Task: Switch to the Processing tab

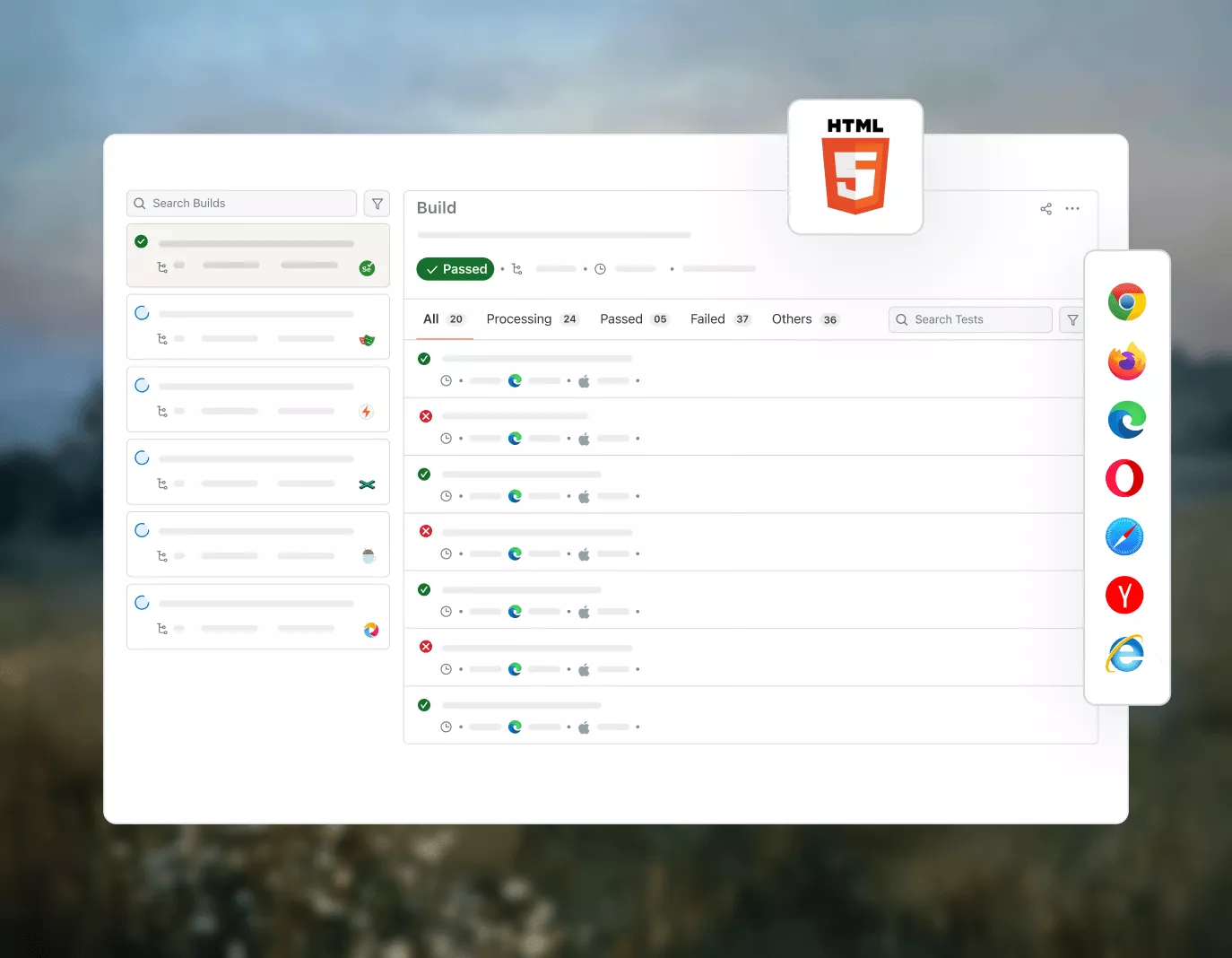Action: [x=533, y=319]
